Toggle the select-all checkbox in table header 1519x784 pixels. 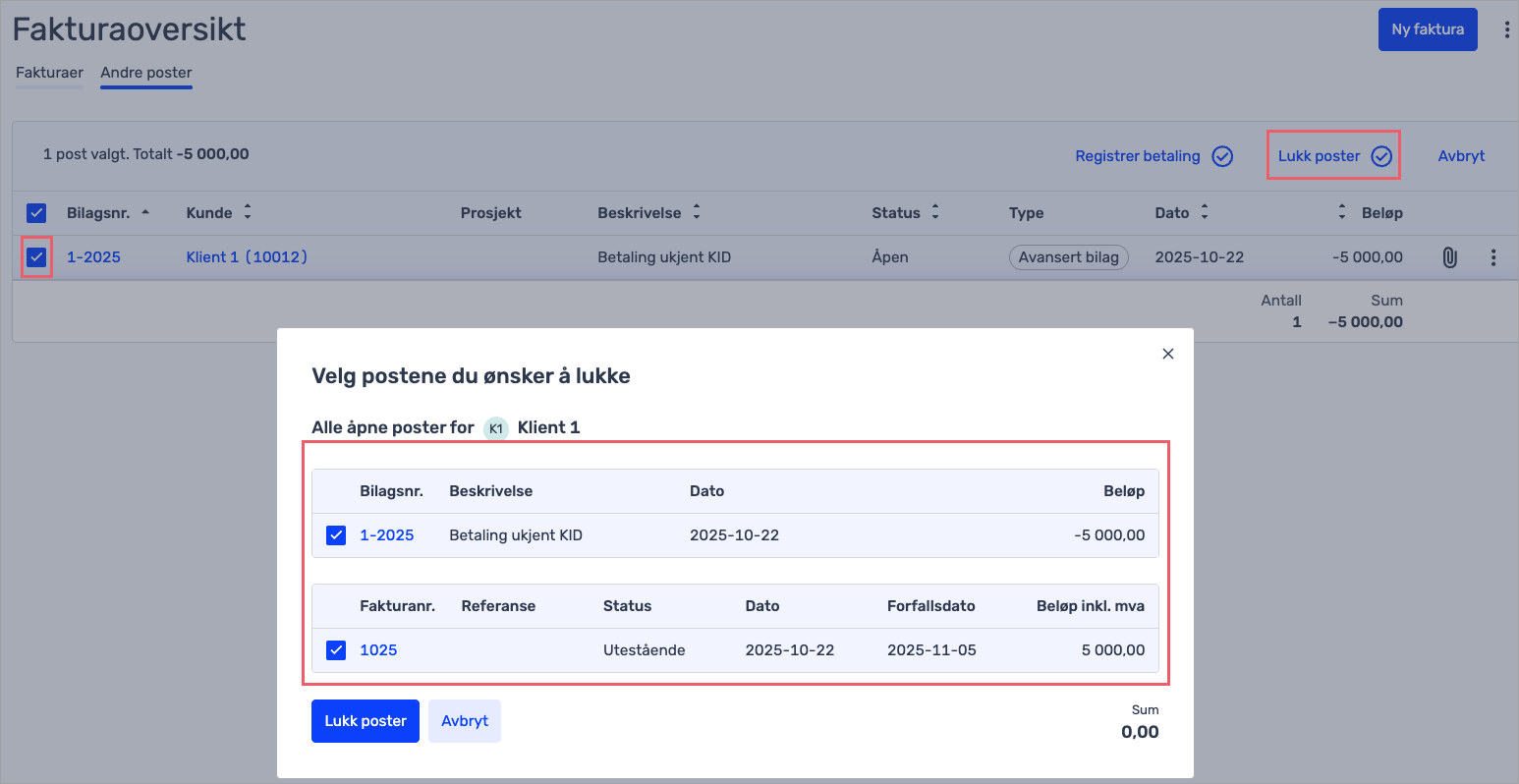[36, 213]
